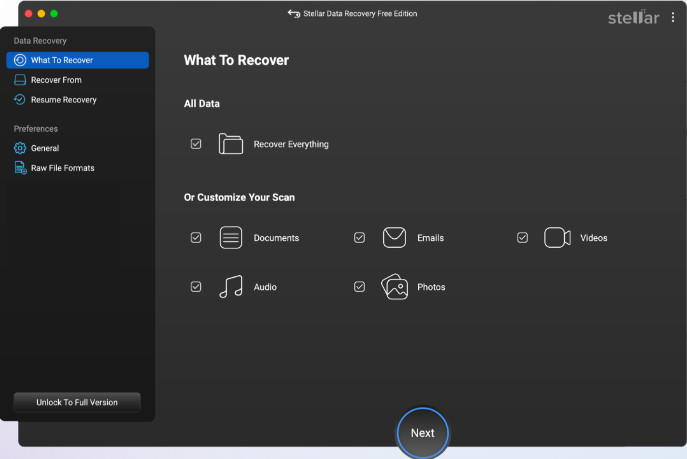Click the Documents label
687x459 pixels.
276,238
